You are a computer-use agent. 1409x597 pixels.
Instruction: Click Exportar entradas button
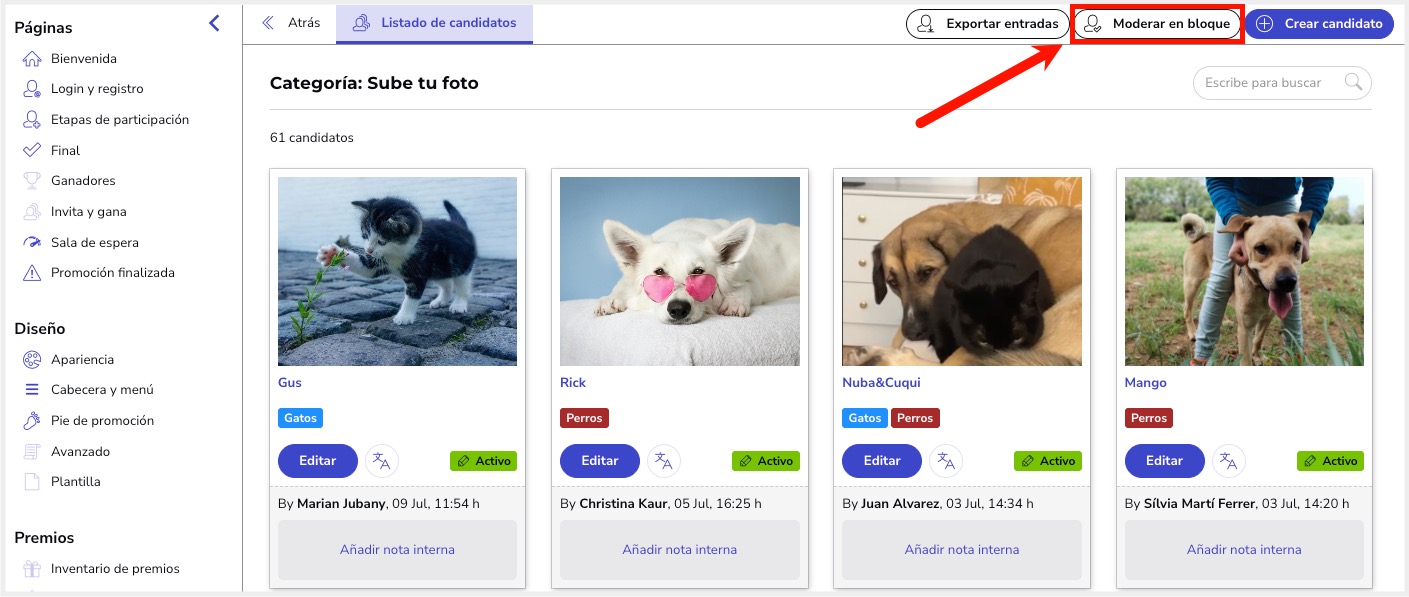coord(988,24)
